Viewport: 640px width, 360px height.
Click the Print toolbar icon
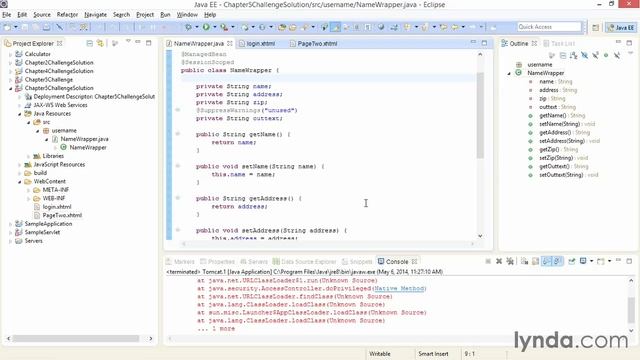[x=47, y=27]
